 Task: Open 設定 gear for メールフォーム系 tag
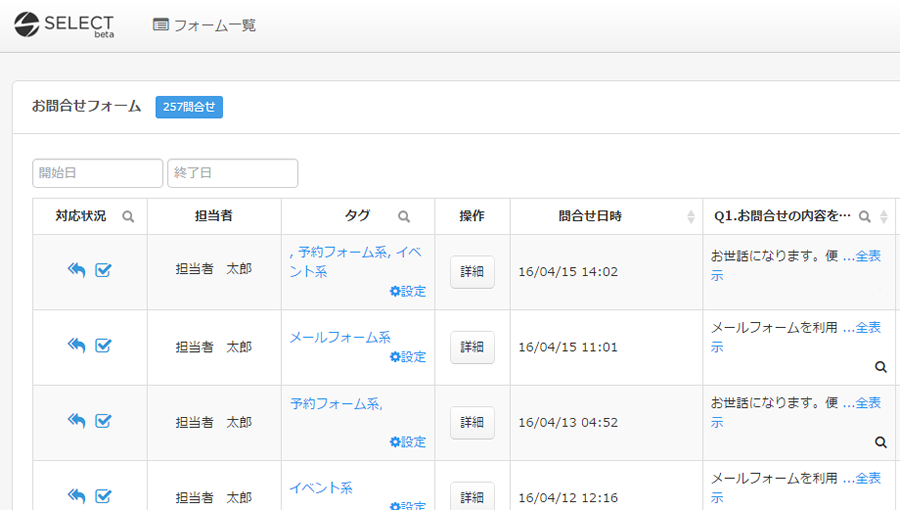coord(408,357)
